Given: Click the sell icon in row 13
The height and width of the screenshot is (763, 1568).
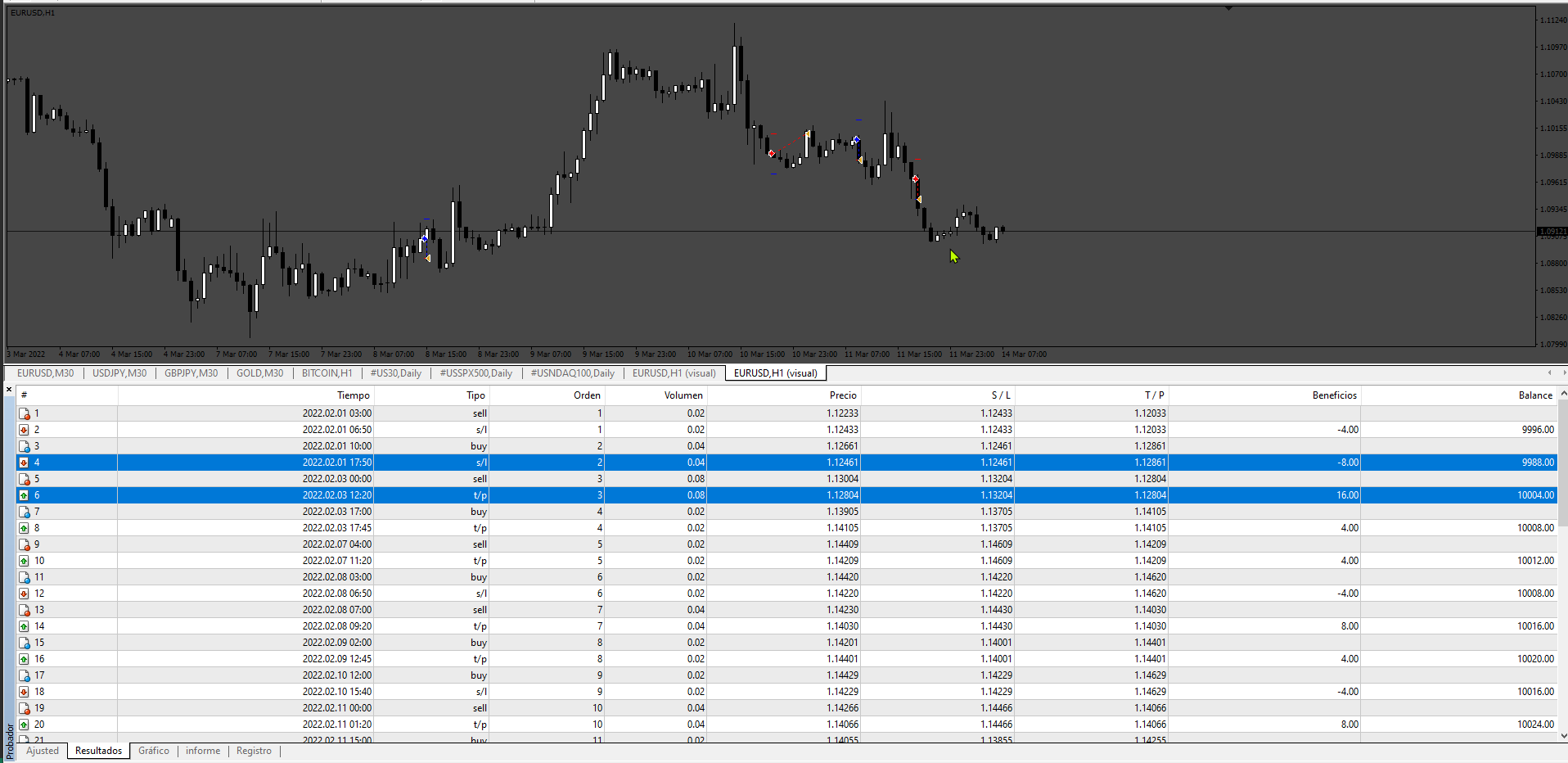Looking at the screenshot, I should [x=25, y=610].
